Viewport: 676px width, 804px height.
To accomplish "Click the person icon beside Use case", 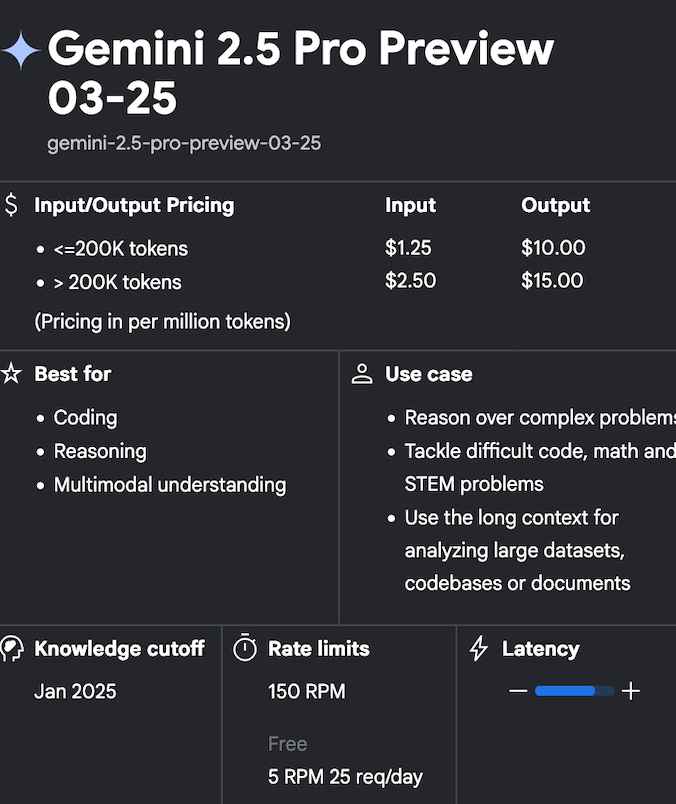I will click(x=362, y=374).
